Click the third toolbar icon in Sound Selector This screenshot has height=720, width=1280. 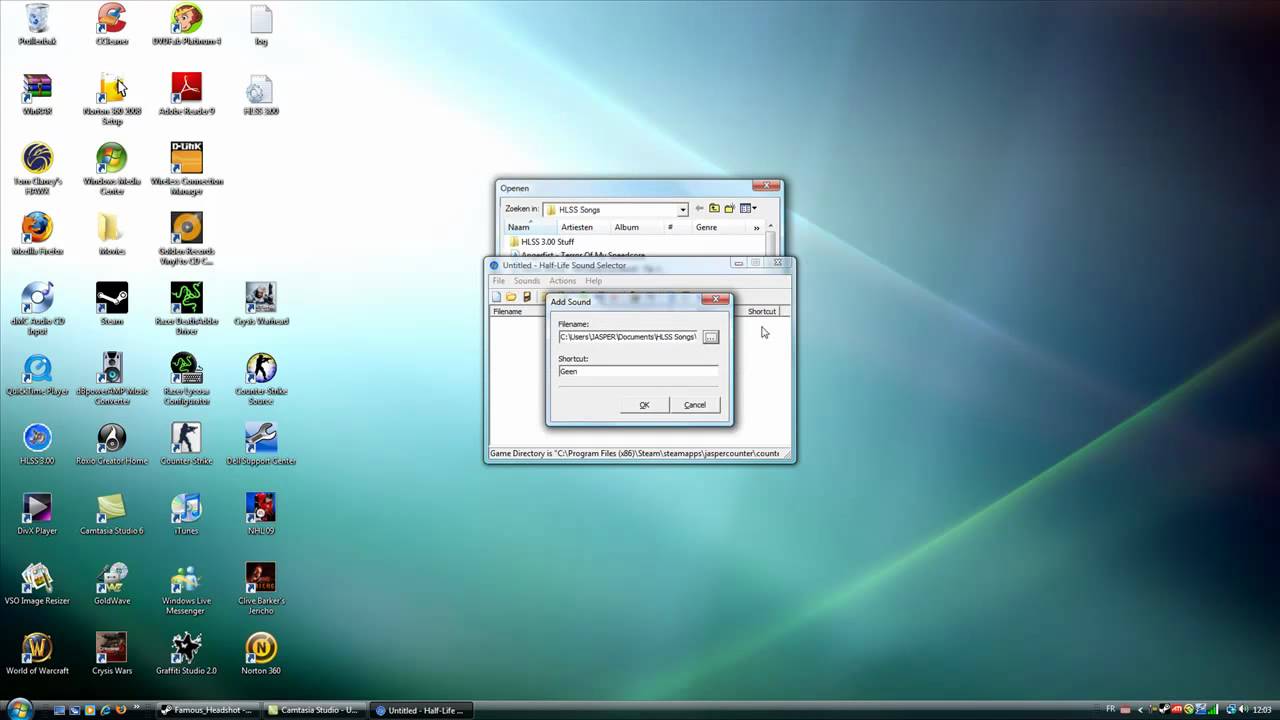pyautogui.click(x=527, y=297)
